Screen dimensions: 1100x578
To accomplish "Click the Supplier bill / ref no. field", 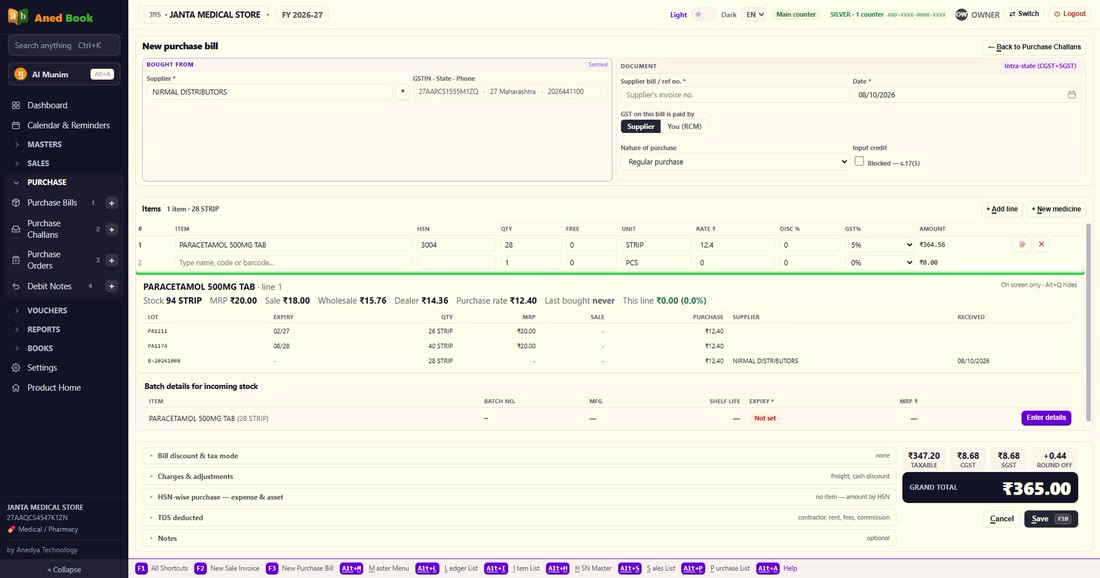I will coord(734,95).
